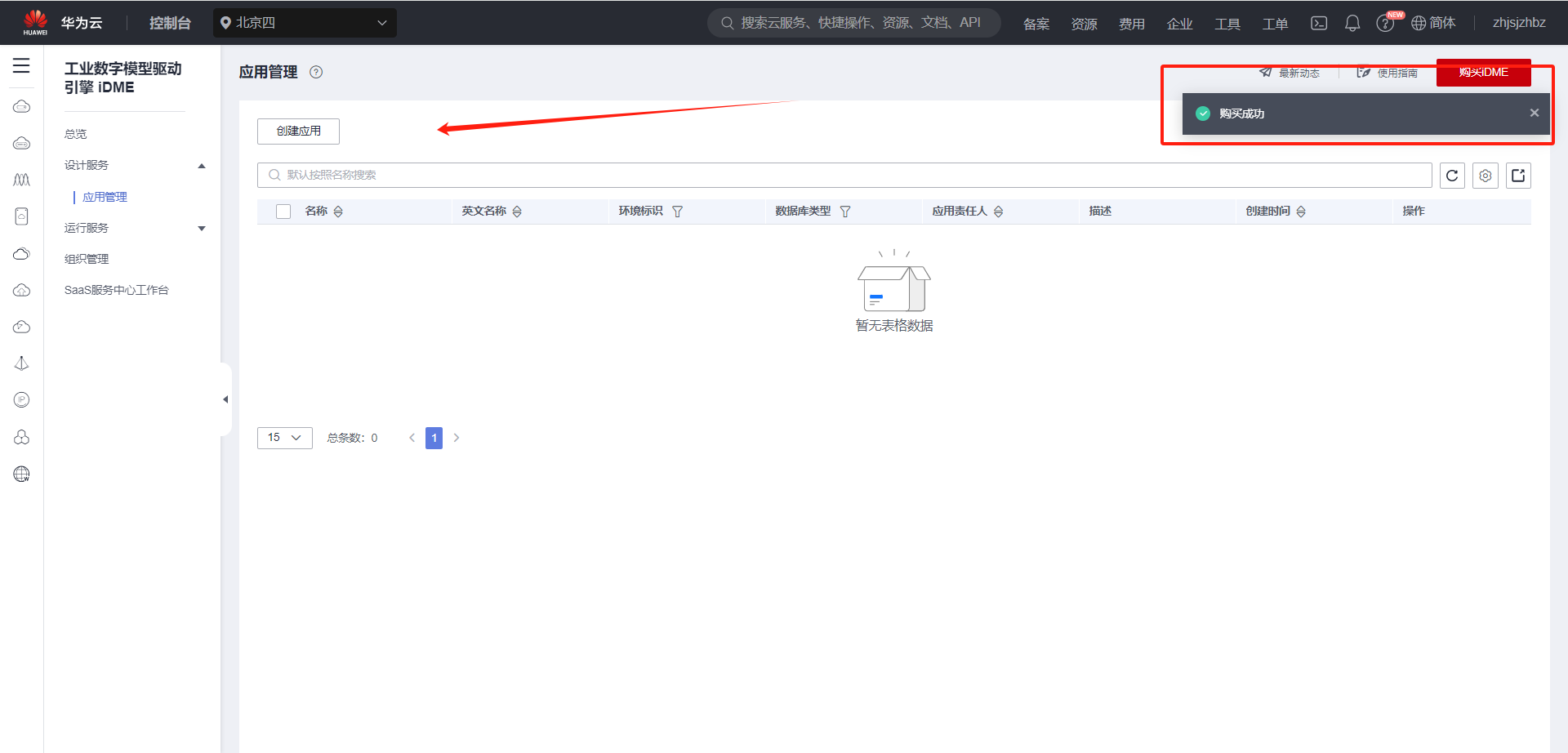Click the help icon beside 应用管理 title
Screen dimensions: 1568x753
(x=316, y=72)
